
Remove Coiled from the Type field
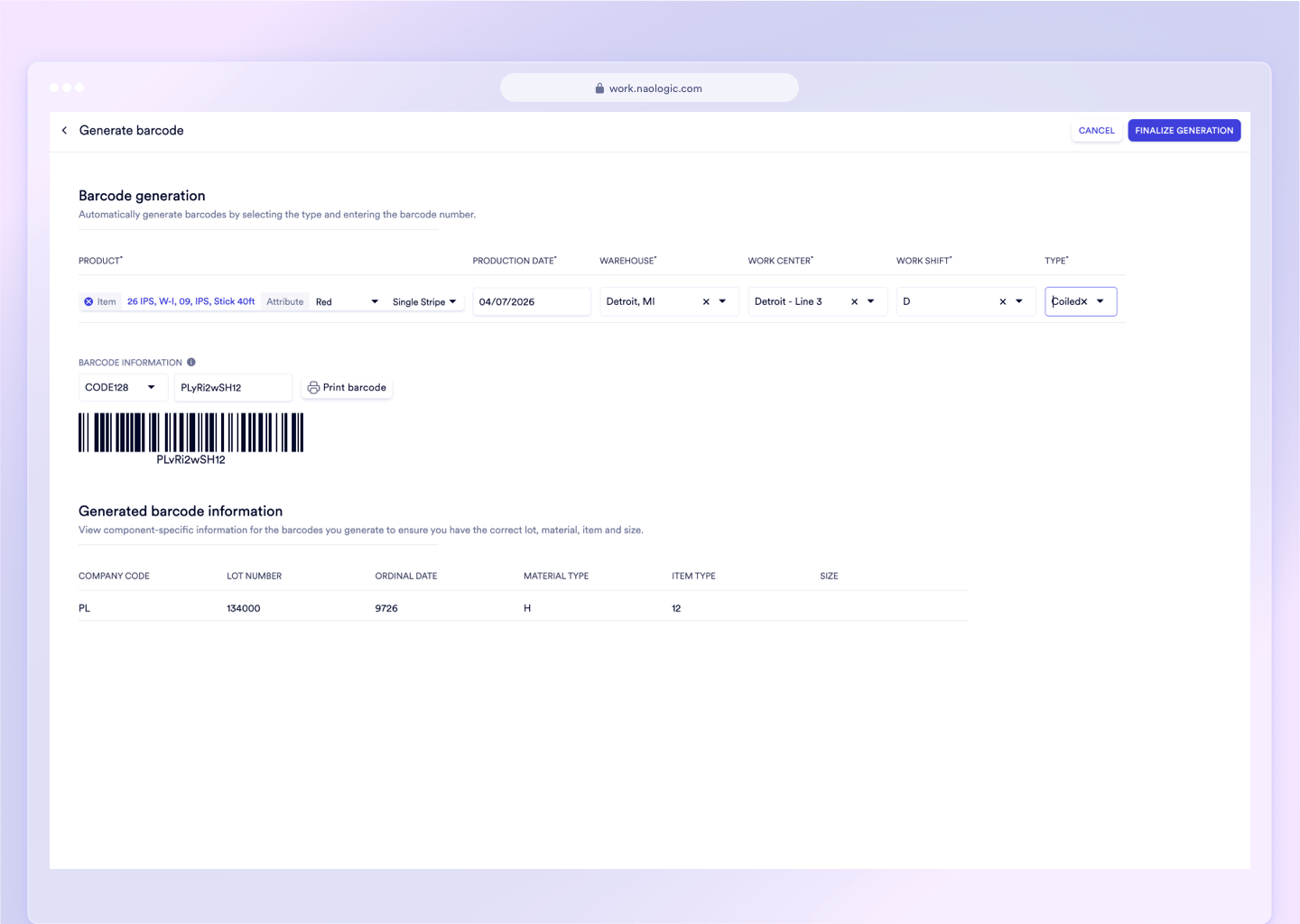(x=1082, y=300)
